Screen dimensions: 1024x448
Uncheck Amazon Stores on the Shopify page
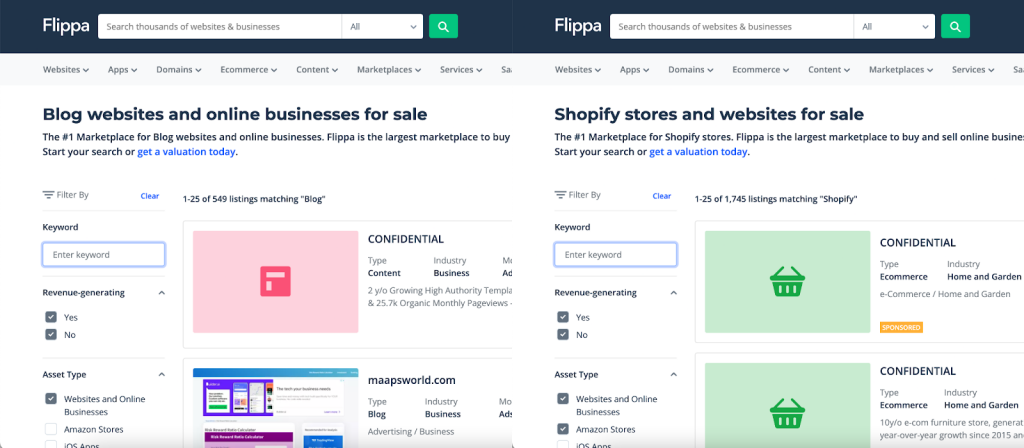tap(563, 429)
